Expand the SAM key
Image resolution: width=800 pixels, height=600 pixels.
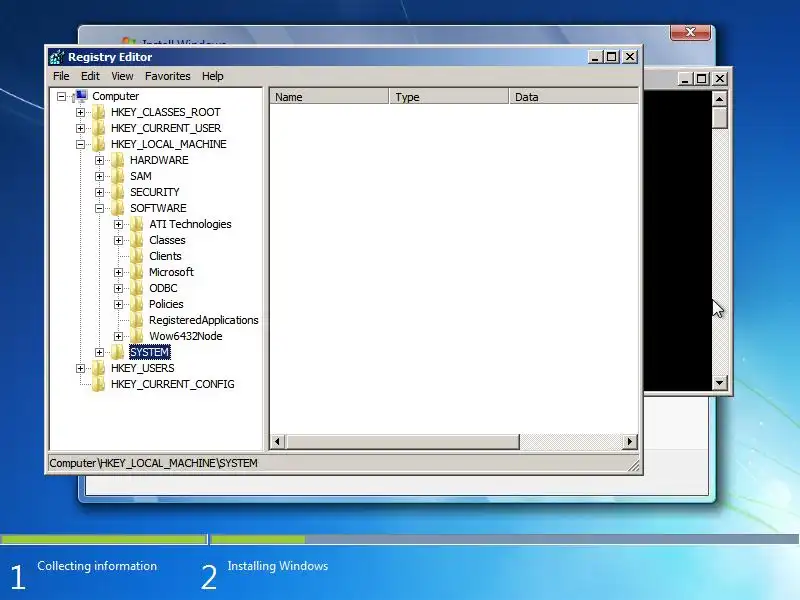point(99,176)
